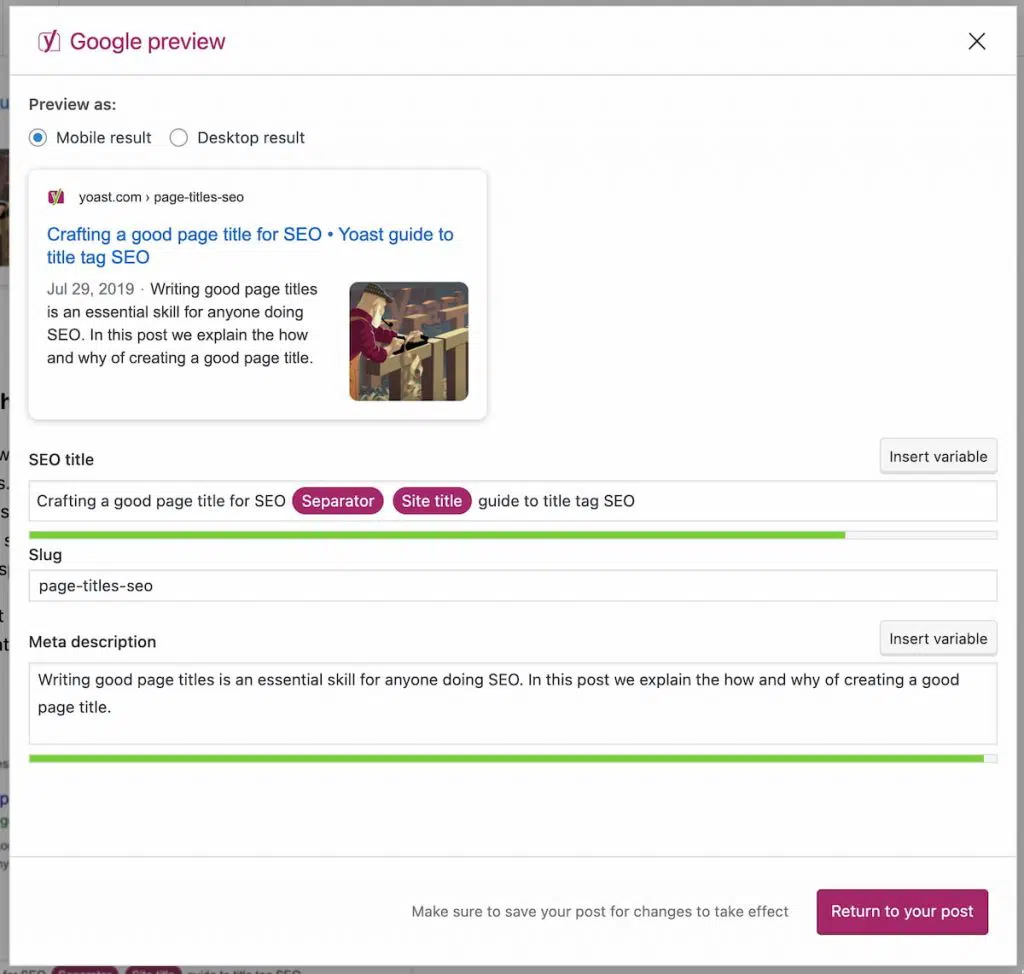Select the Mobile result radio button
1024x974 pixels.
(x=38, y=138)
